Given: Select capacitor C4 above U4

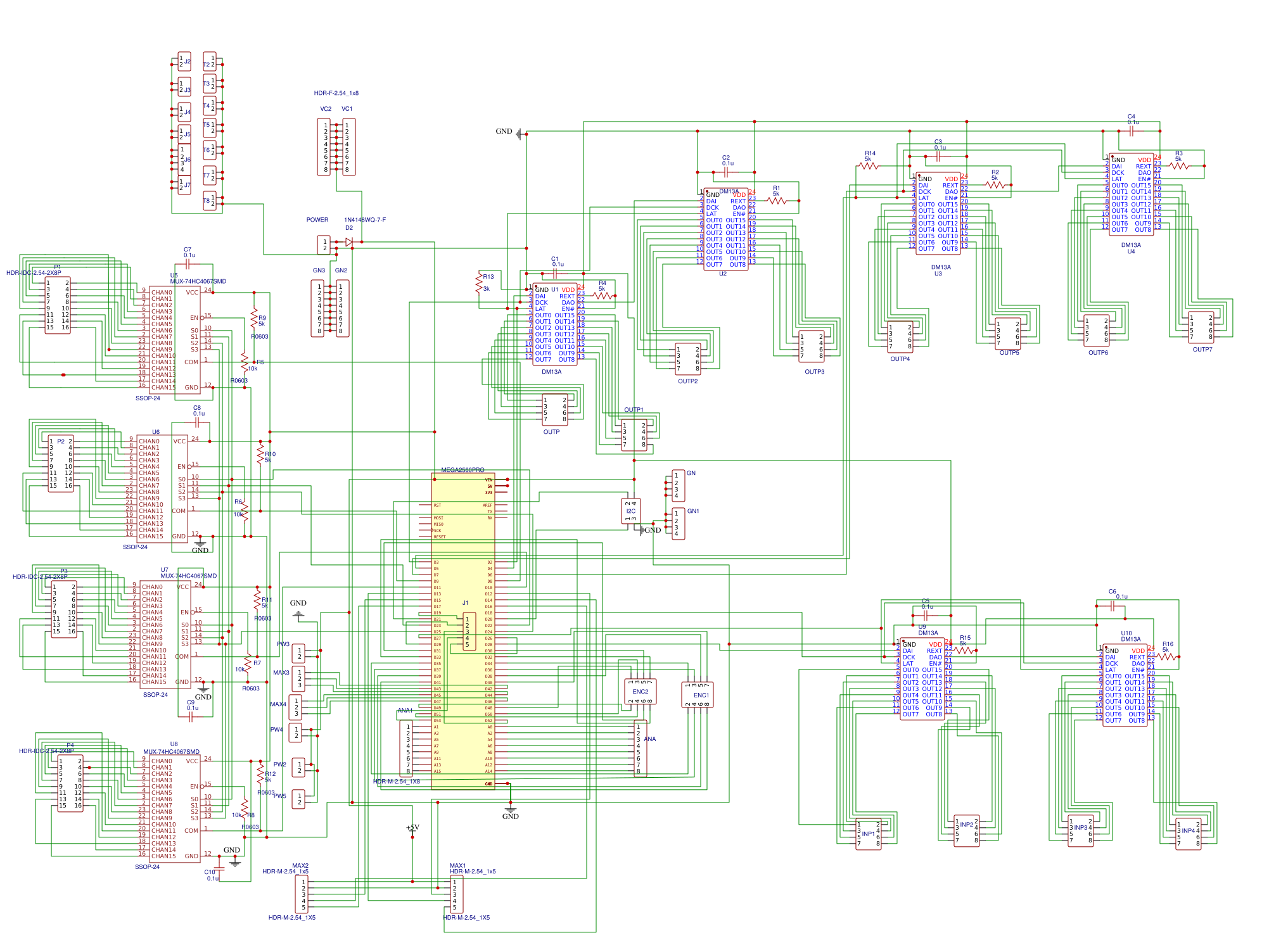Looking at the screenshot, I should point(1131,131).
